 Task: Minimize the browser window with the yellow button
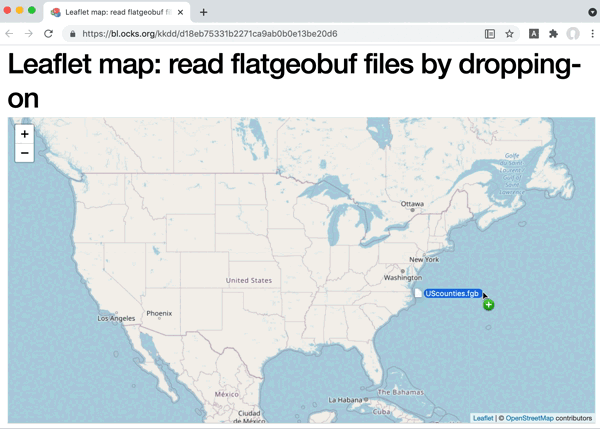pyautogui.click(x=20, y=10)
